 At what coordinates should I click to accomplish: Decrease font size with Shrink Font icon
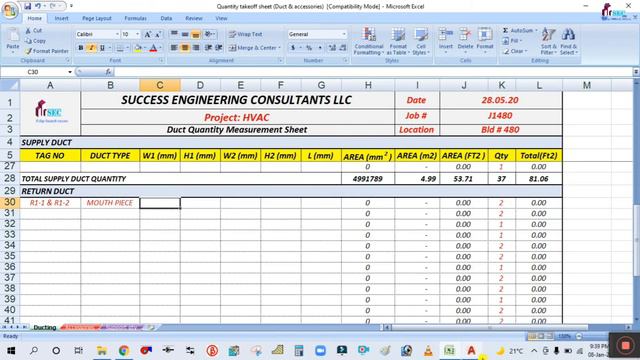pyautogui.click(x=158, y=35)
